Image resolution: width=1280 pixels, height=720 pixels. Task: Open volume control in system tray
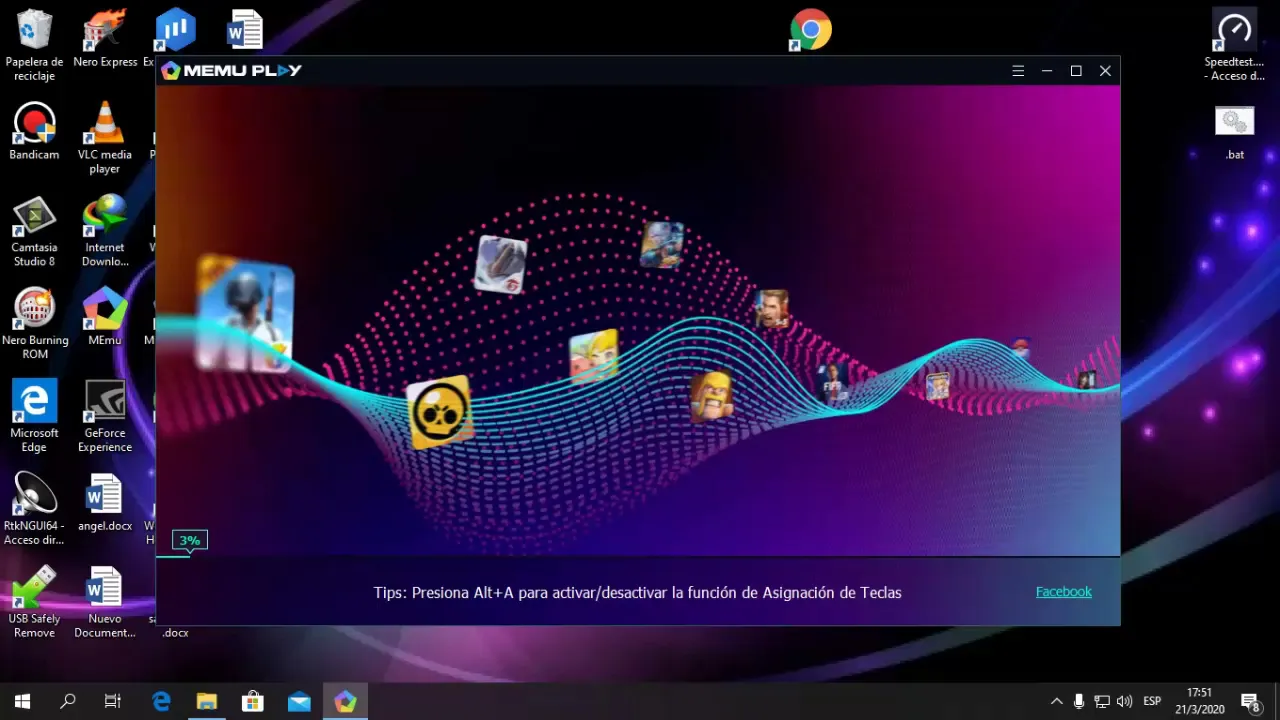tap(1125, 702)
